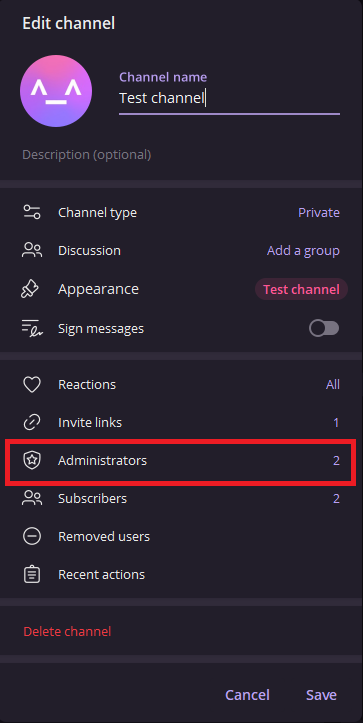Viewport: 363px width, 723px height.
Task: Click the red Delete channel link
Action: [x=67, y=631]
